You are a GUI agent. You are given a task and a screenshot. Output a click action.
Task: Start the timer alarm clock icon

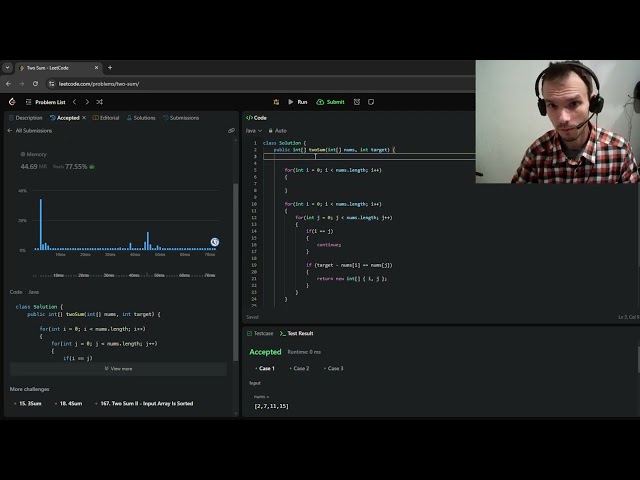pyautogui.click(x=357, y=102)
